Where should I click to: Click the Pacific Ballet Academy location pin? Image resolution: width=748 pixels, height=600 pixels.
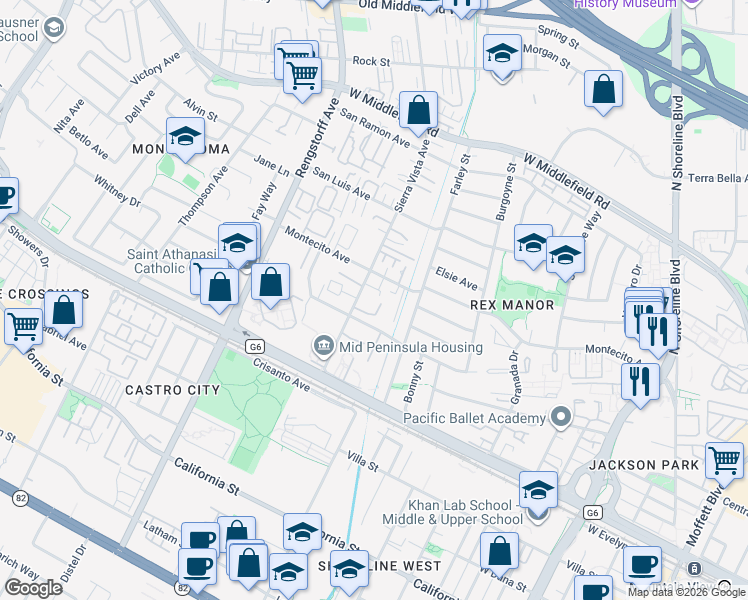561,417
